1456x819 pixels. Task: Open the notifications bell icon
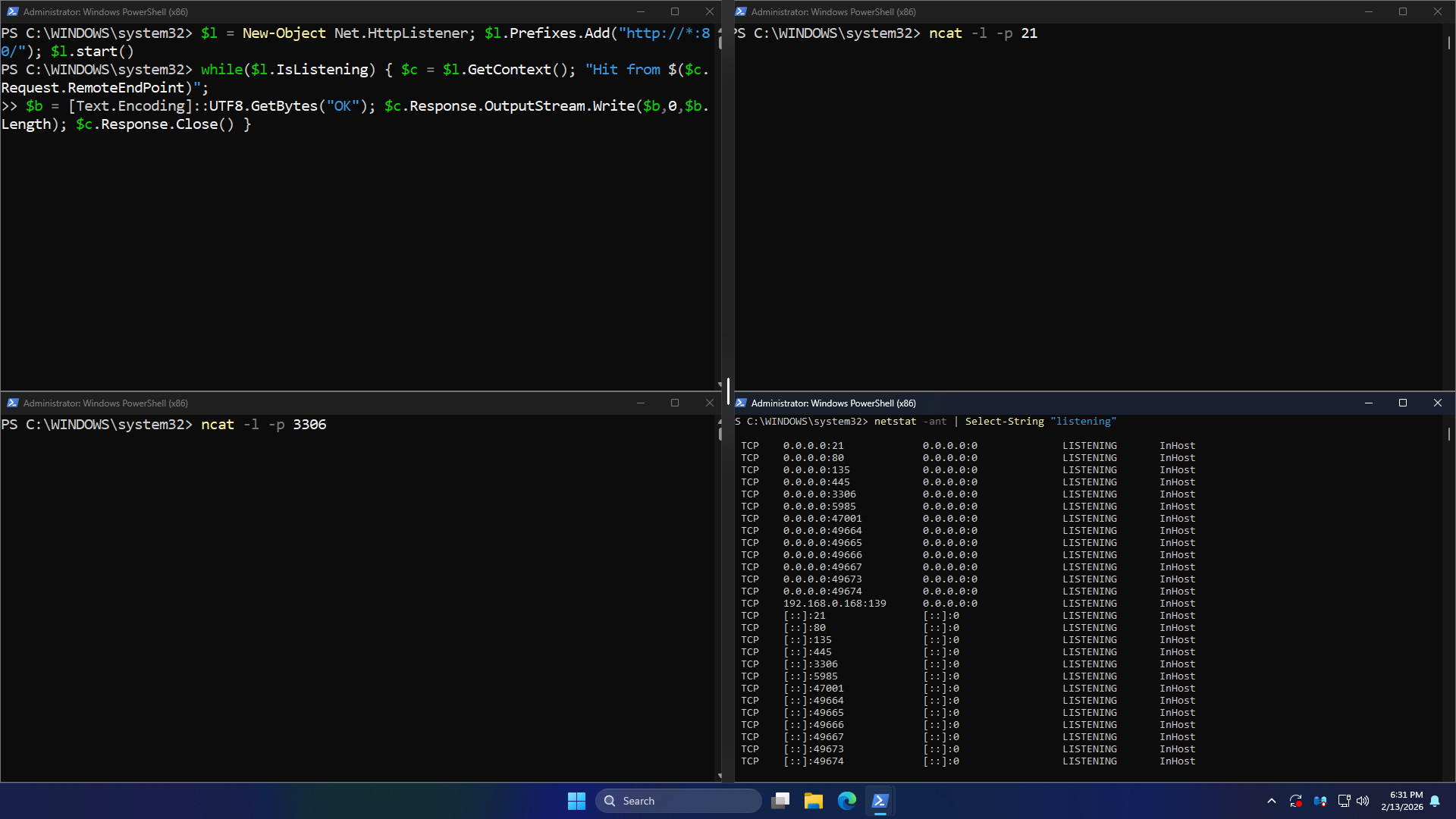pos(1435,801)
